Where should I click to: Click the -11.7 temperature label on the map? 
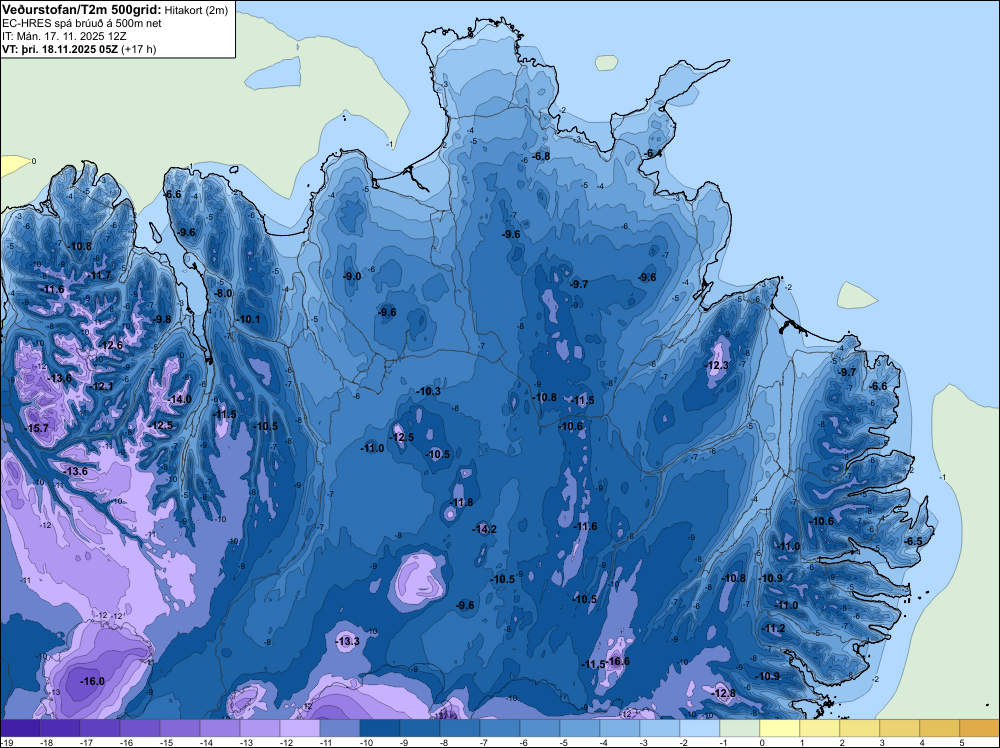tap(99, 275)
